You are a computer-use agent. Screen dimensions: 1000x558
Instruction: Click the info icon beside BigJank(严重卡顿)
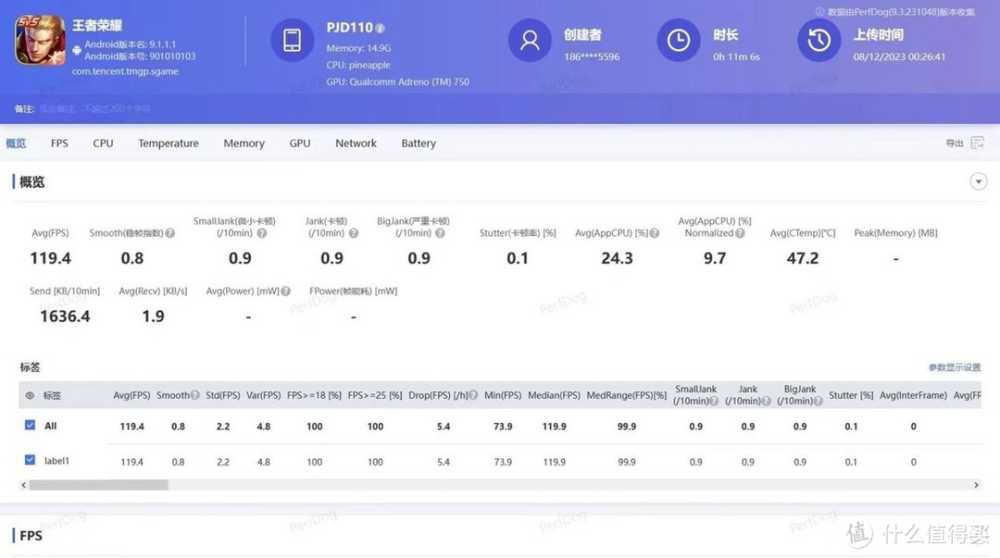click(x=438, y=233)
